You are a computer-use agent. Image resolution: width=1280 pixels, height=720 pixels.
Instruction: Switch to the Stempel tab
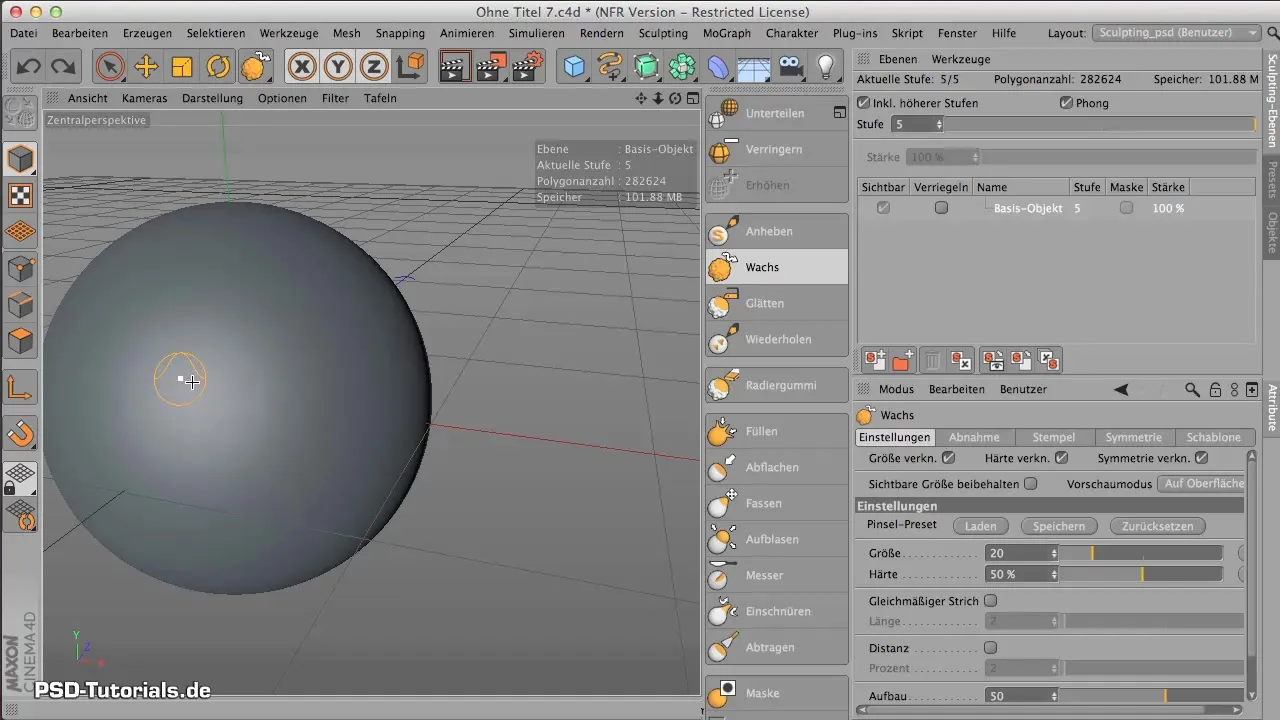tap(1054, 437)
